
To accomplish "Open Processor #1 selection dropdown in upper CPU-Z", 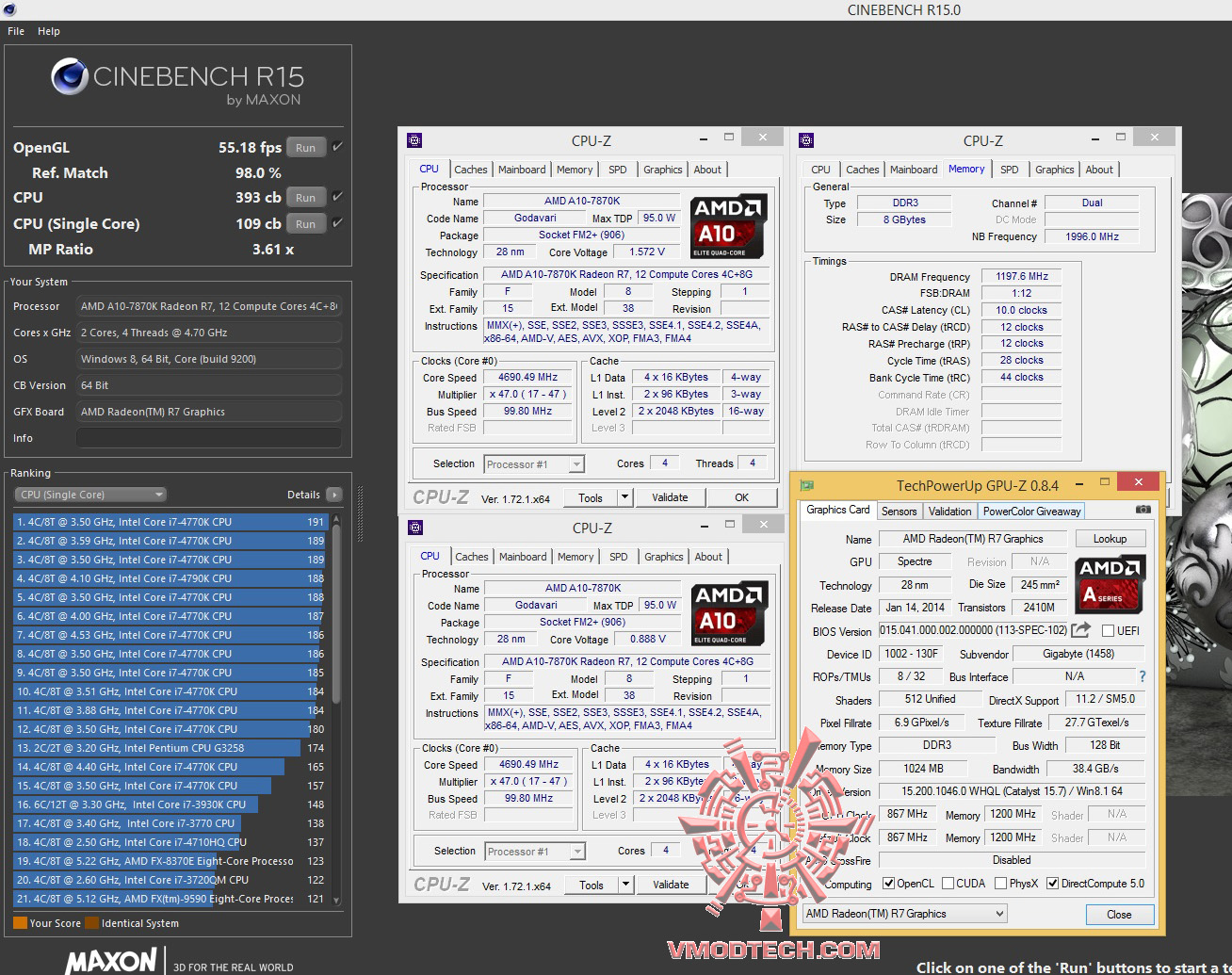I will 534,463.
